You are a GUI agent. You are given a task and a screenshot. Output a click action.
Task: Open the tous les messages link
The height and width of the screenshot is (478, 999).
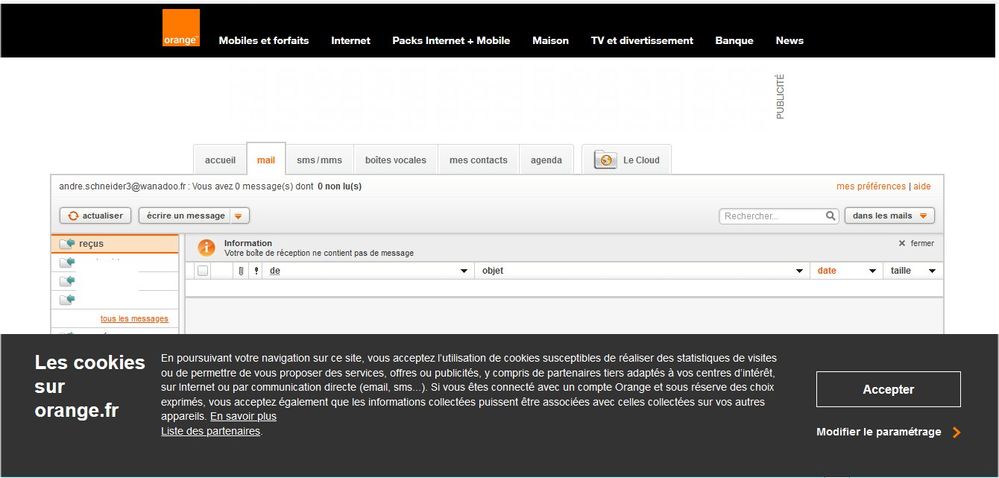[134, 319]
